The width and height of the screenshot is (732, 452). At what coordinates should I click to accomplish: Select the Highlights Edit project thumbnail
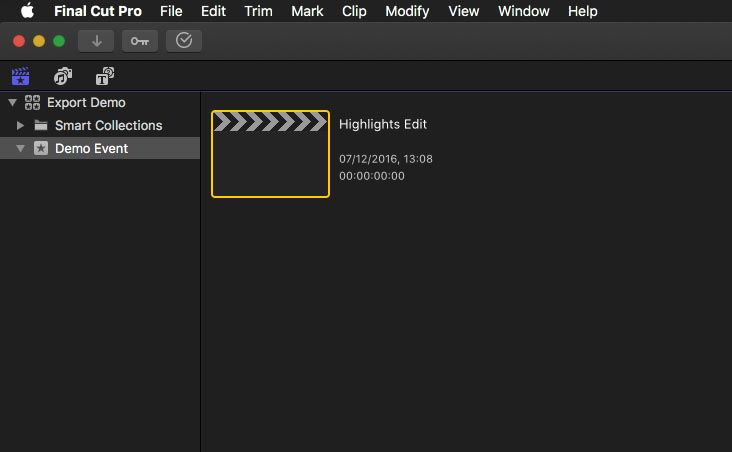(270, 154)
